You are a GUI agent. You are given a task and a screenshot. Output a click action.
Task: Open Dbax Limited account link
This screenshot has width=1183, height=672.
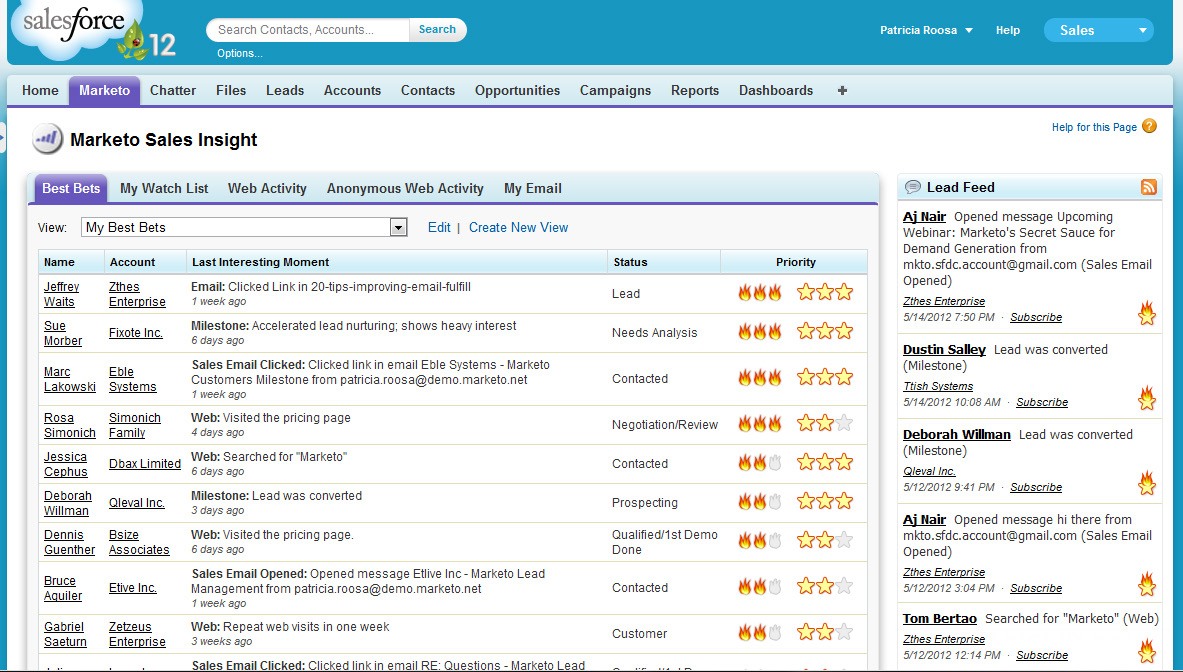coord(145,464)
